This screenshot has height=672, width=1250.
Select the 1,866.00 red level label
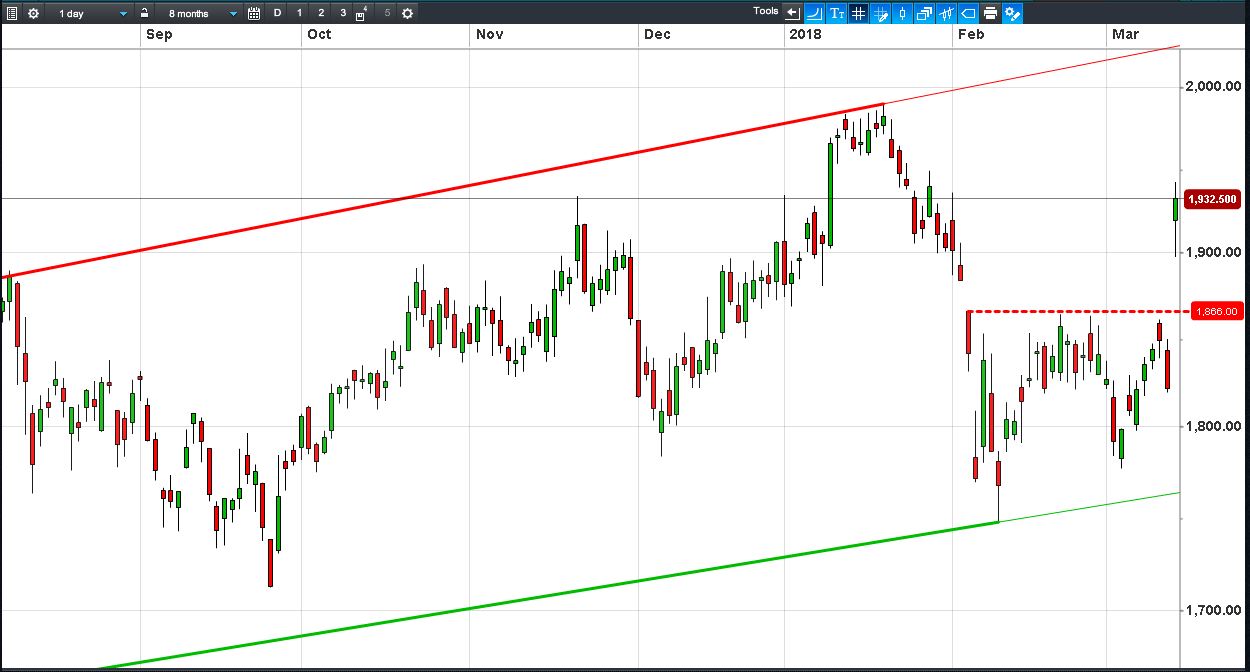click(x=1216, y=312)
